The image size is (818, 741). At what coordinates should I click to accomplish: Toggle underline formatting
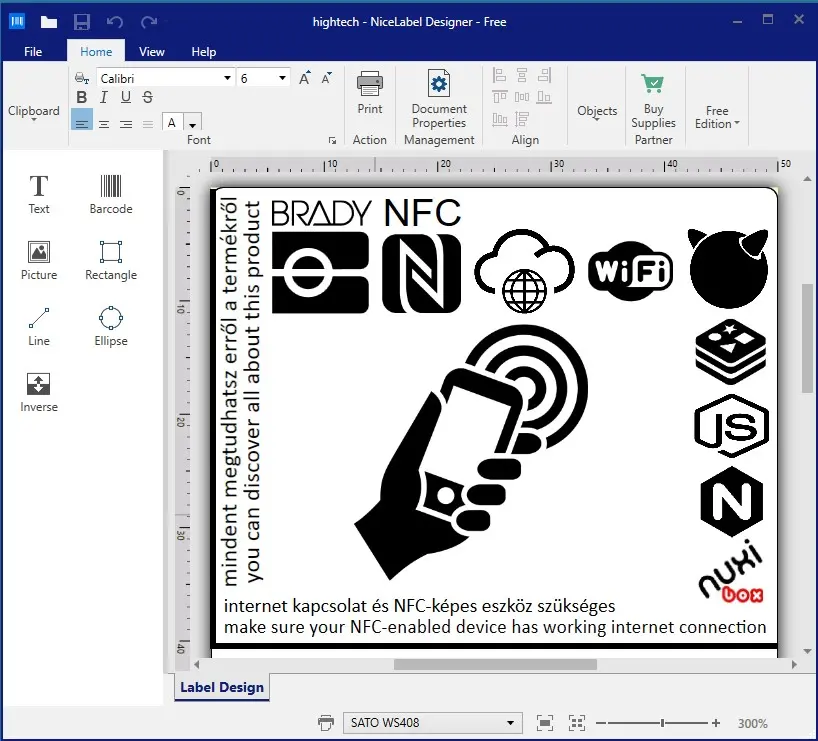point(126,97)
